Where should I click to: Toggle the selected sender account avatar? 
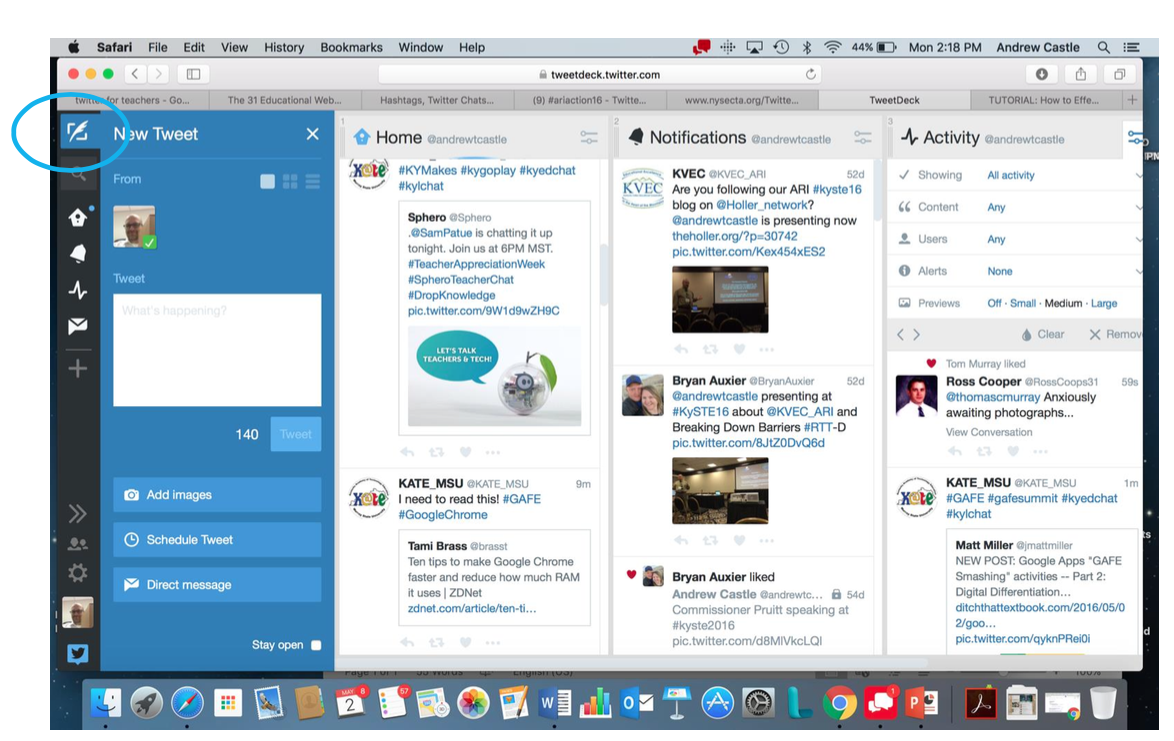134,226
